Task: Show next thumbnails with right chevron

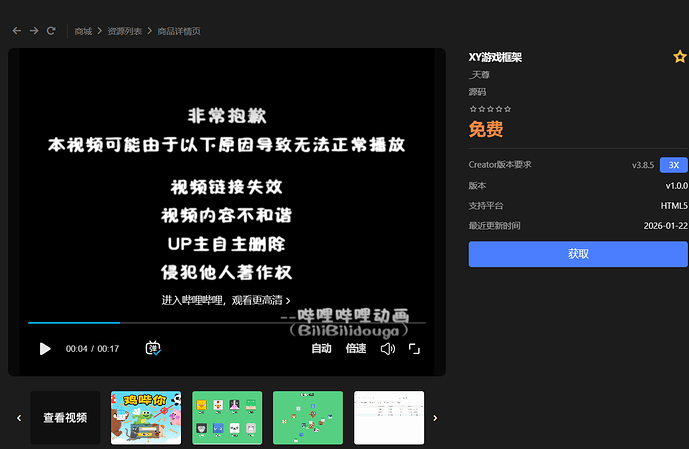Action: click(435, 418)
